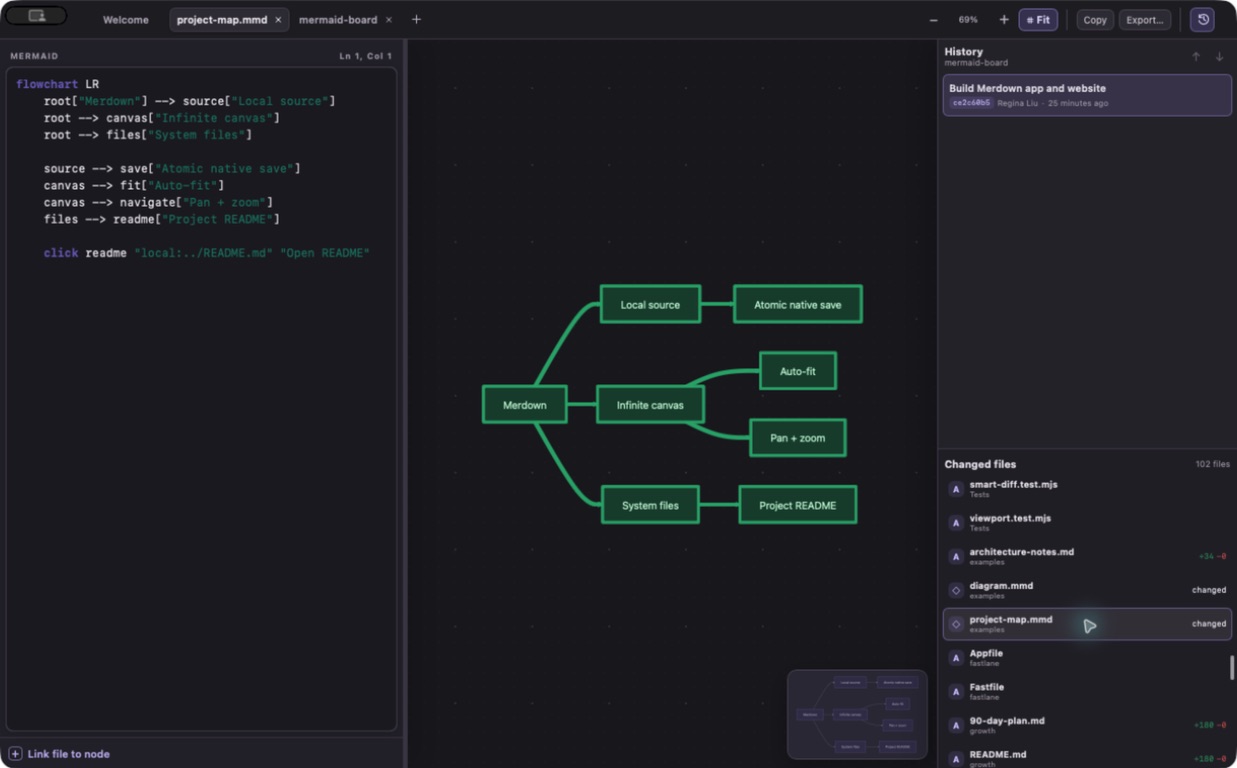
Task: Select the Local source node
Action: pos(650,304)
